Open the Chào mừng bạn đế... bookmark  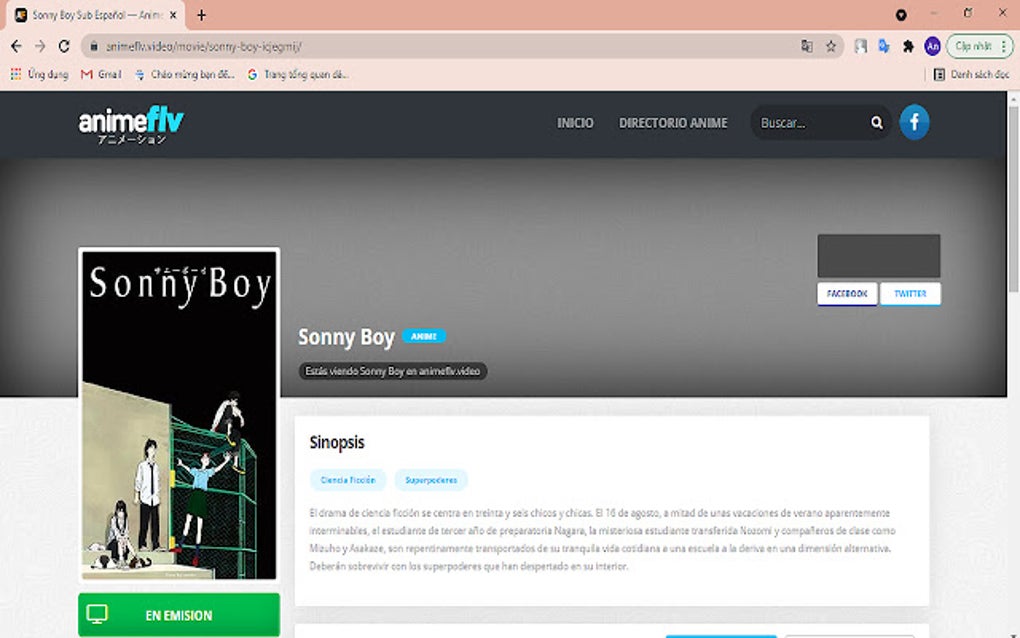(x=185, y=75)
